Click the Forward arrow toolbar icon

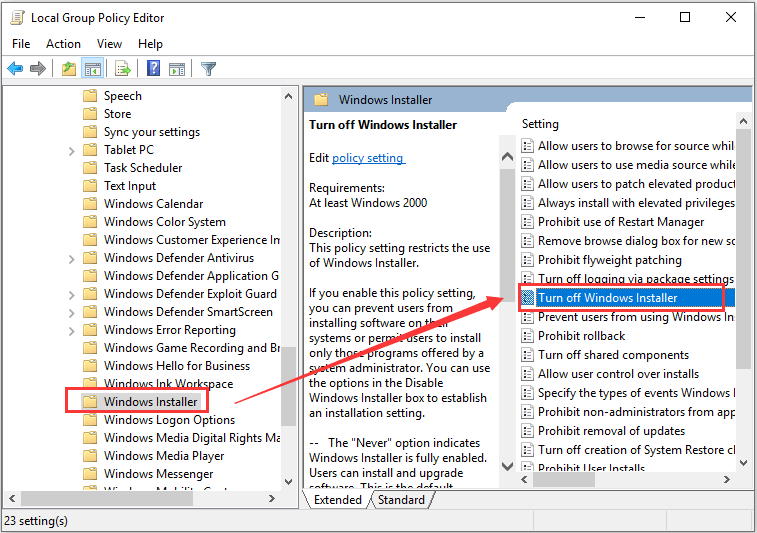pos(38,69)
